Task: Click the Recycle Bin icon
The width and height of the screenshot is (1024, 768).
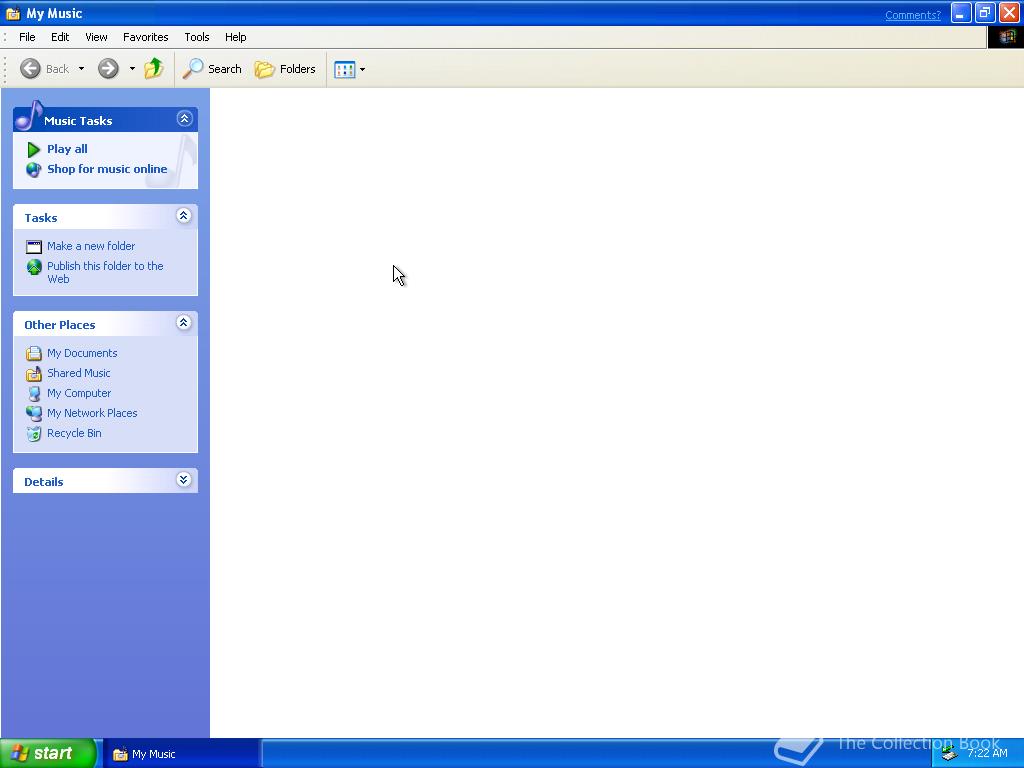Action: point(34,434)
